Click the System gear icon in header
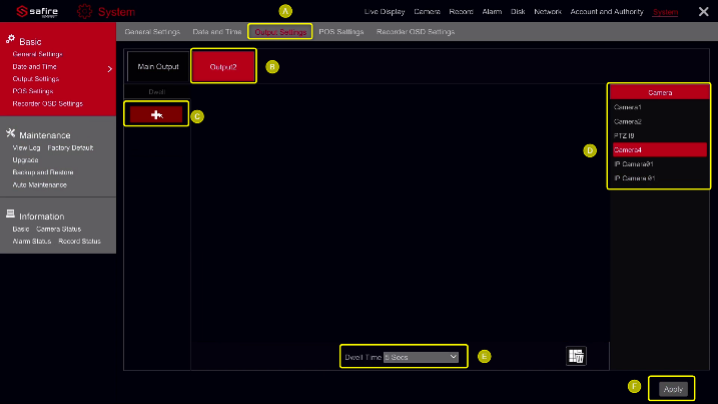The image size is (718, 404). [x=86, y=12]
